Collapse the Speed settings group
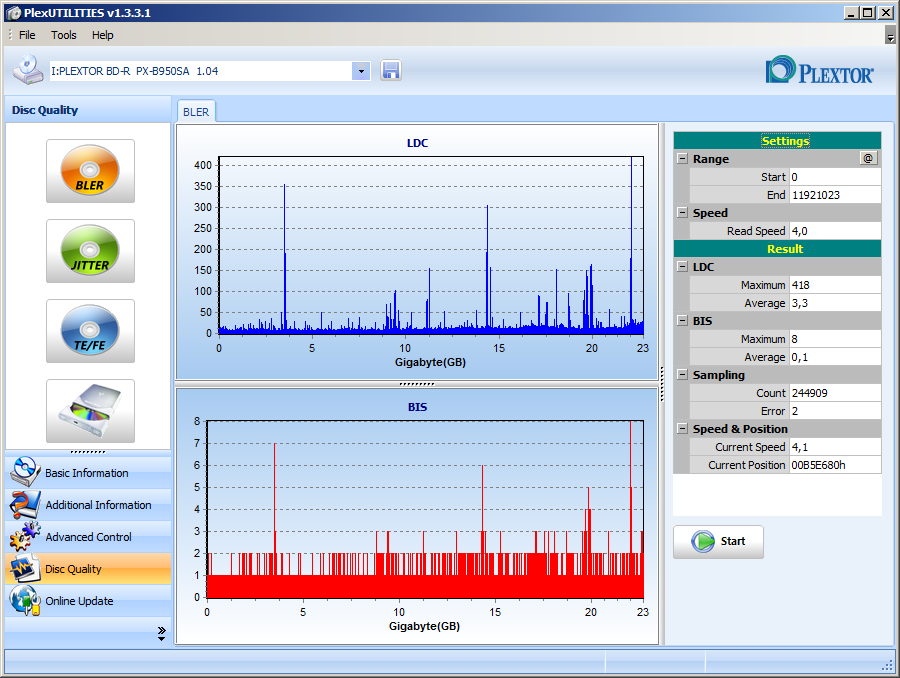The height and width of the screenshot is (678, 900). [x=682, y=212]
